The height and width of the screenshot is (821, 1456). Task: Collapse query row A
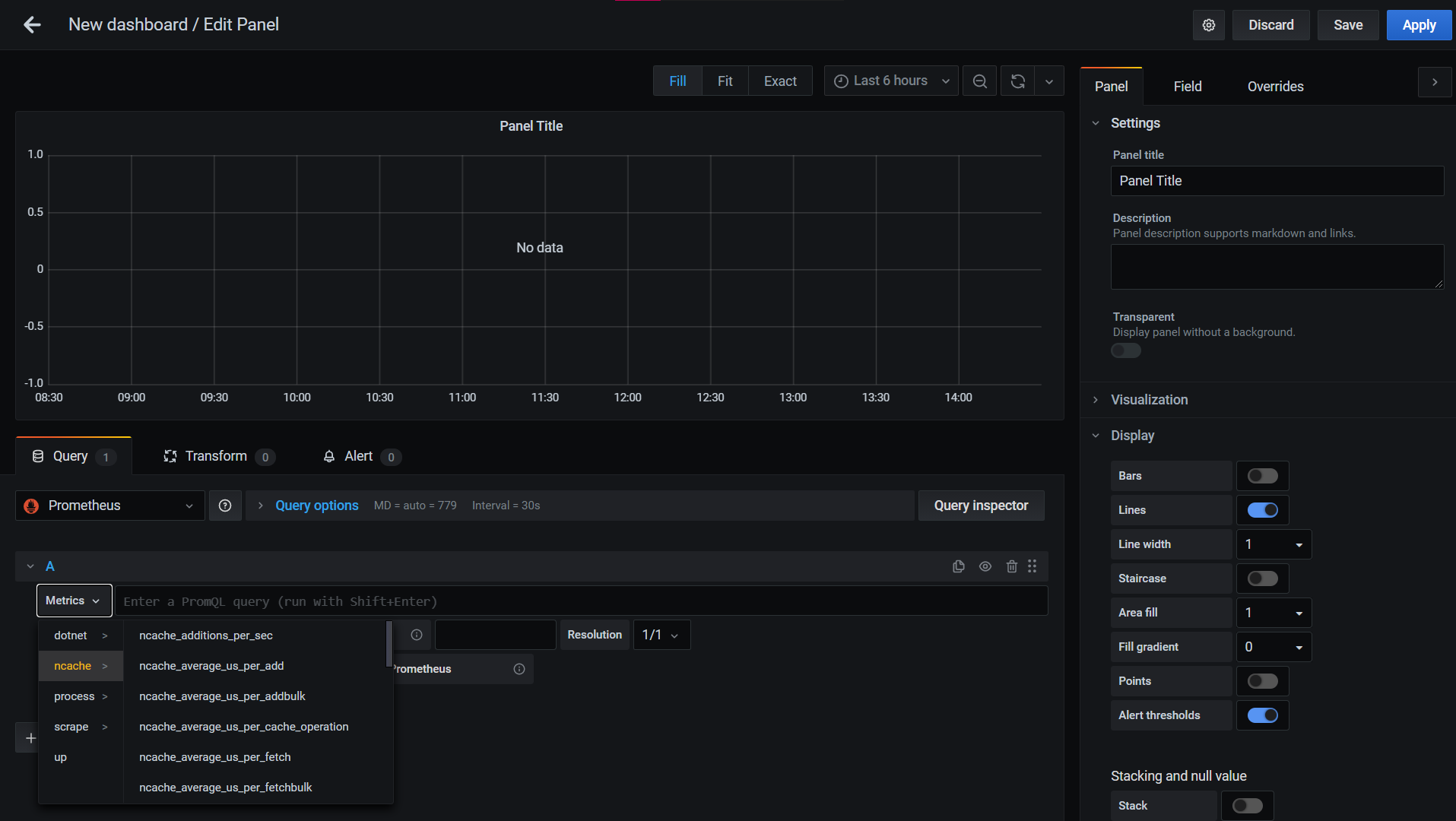click(30, 566)
